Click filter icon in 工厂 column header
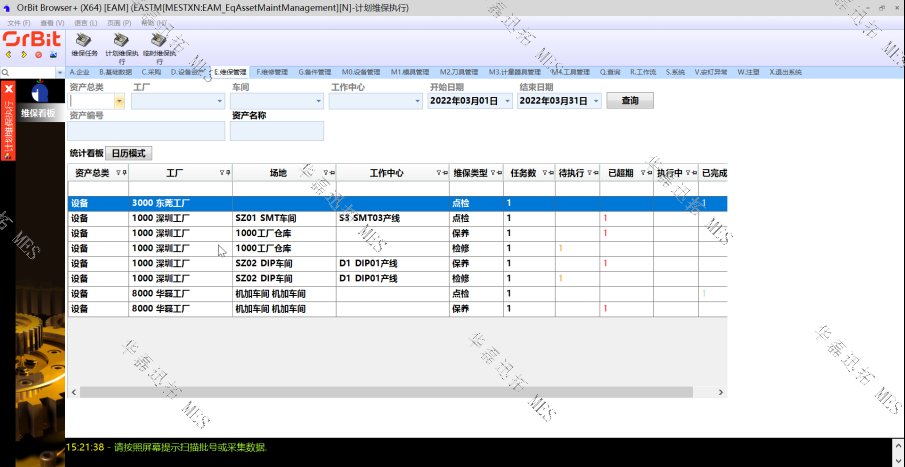 pos(222,173)
